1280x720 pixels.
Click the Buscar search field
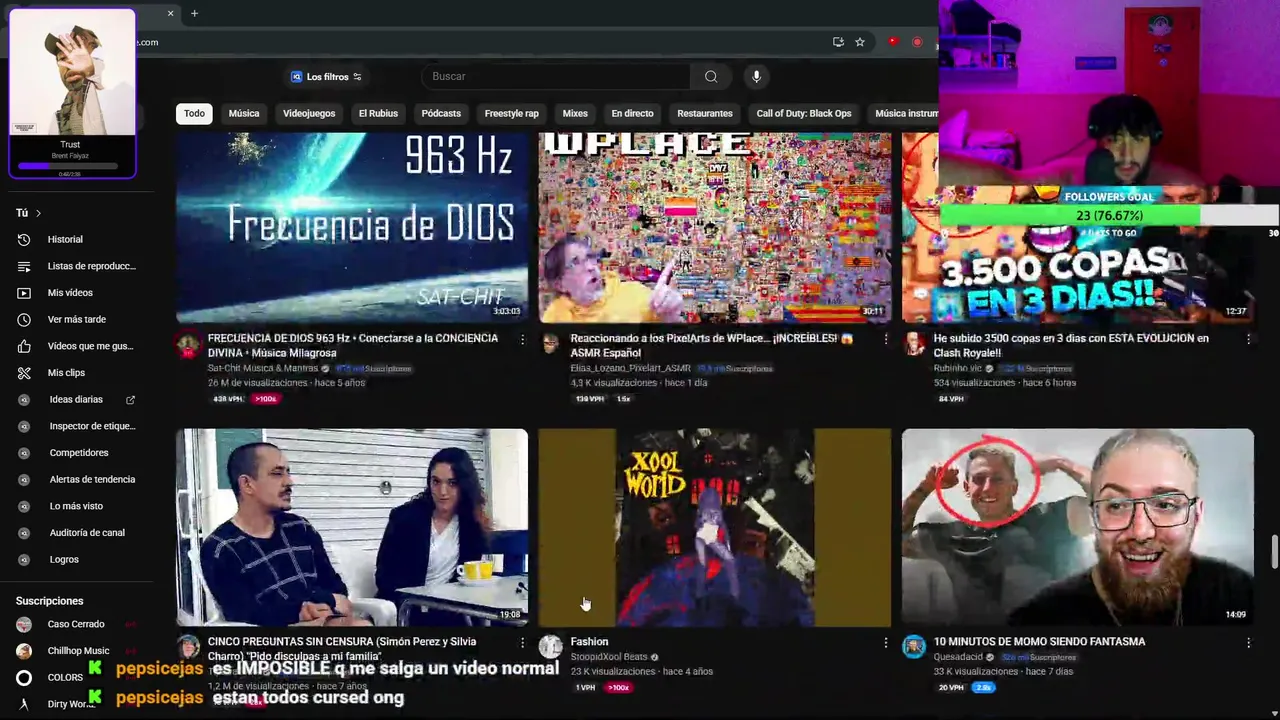point(557,76)
